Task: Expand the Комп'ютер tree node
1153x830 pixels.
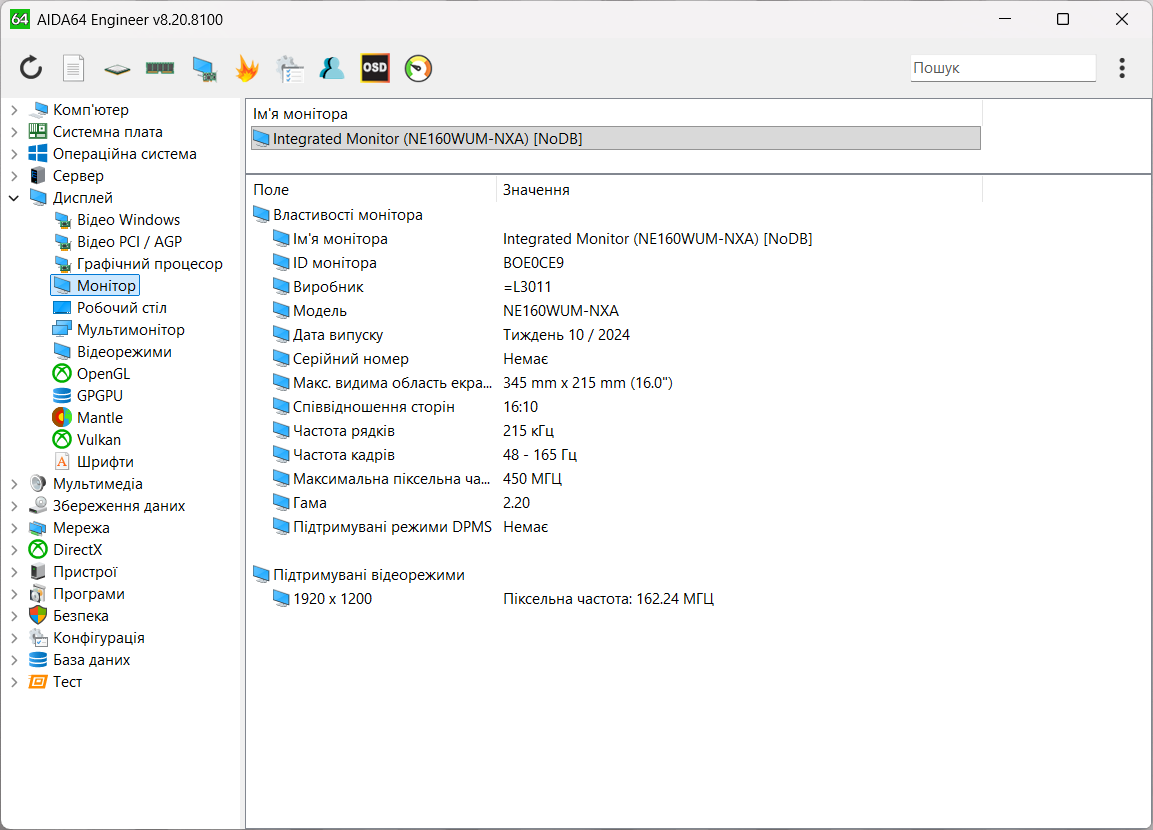Action: click(x=14, y=110)
